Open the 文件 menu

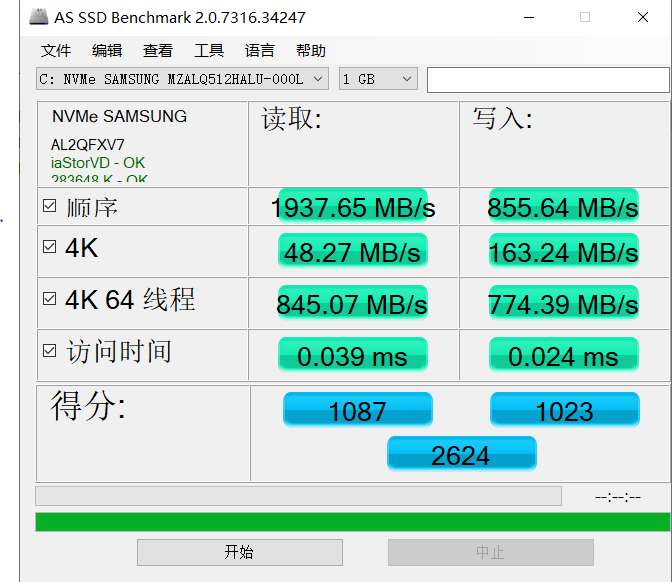tap(56, 51)
